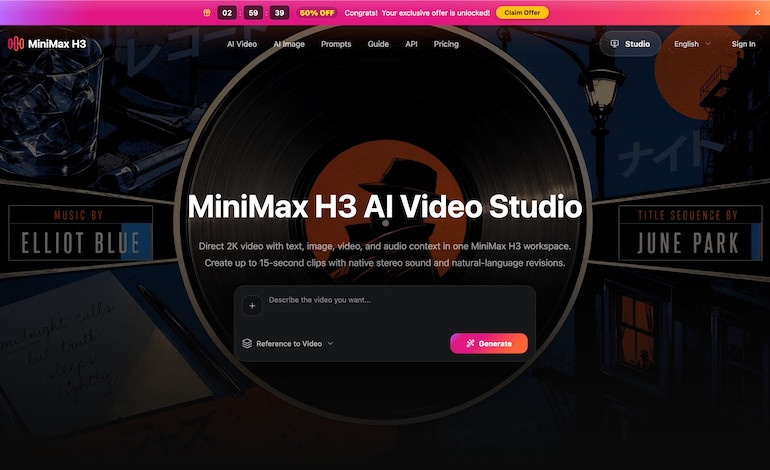Click the countdown seconds box showing 39
This screenshot has height=470, width=770.
coord(279,13)
